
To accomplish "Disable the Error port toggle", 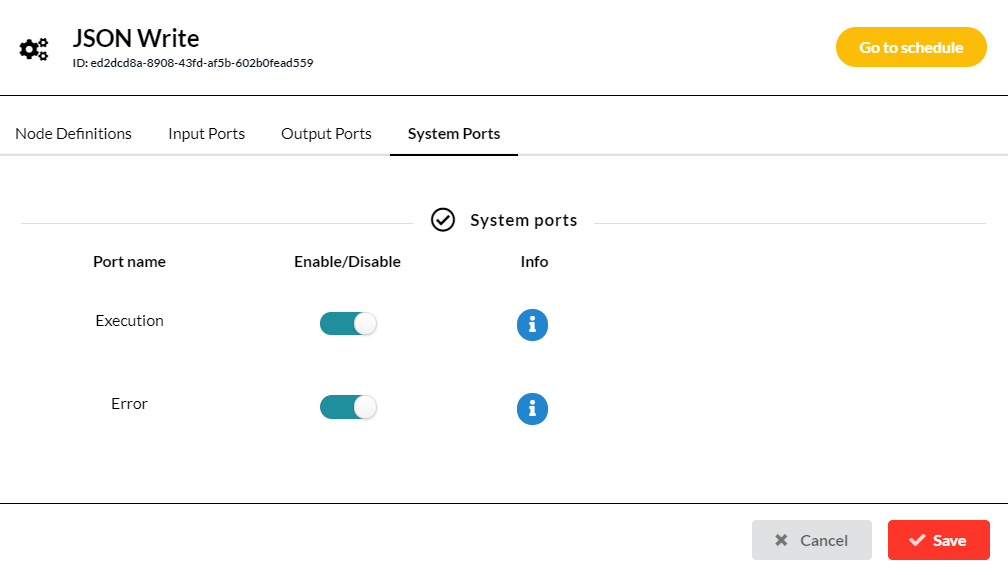I will tap(348, 407).
